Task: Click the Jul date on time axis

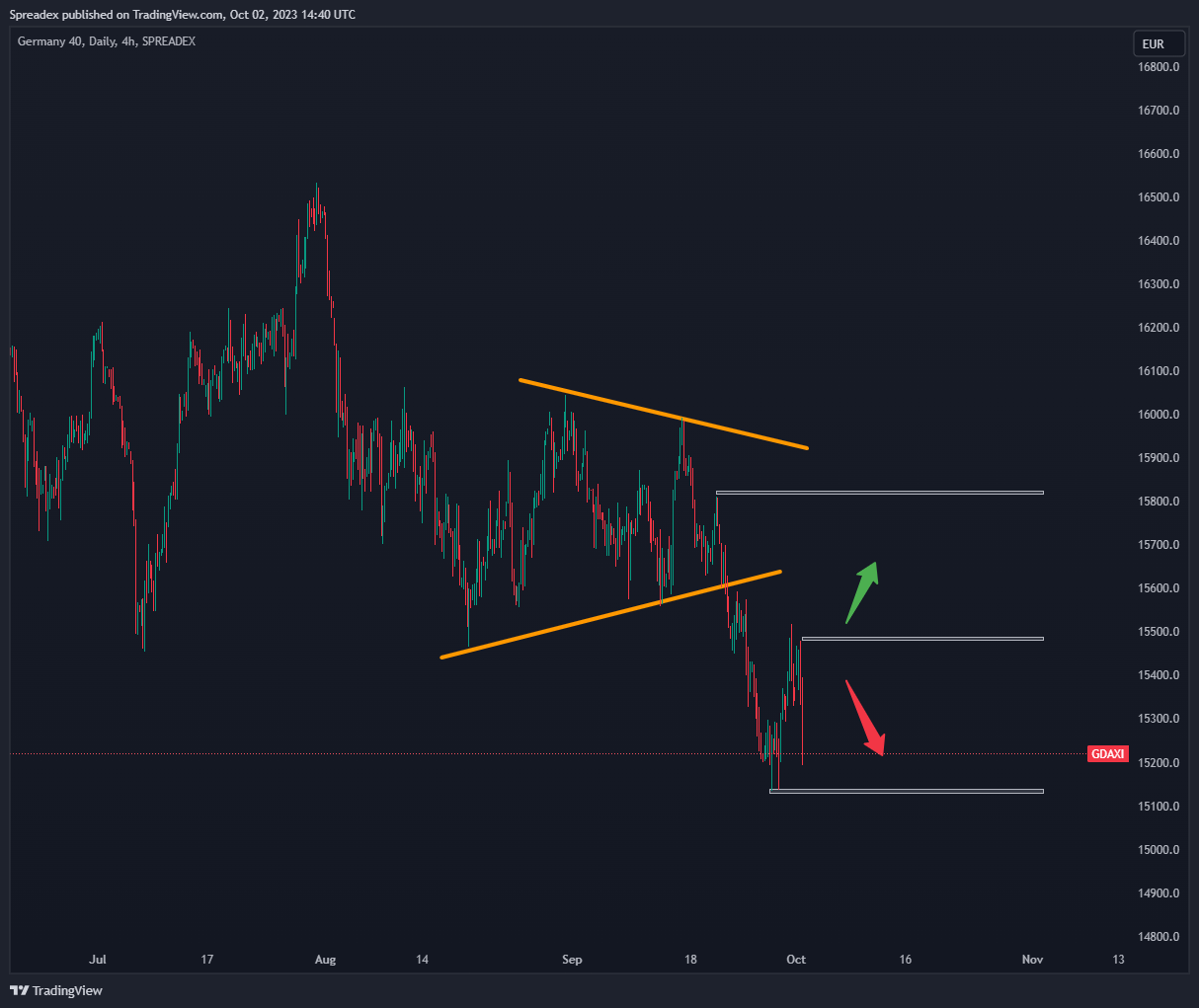Action: [x=97, y=960]
